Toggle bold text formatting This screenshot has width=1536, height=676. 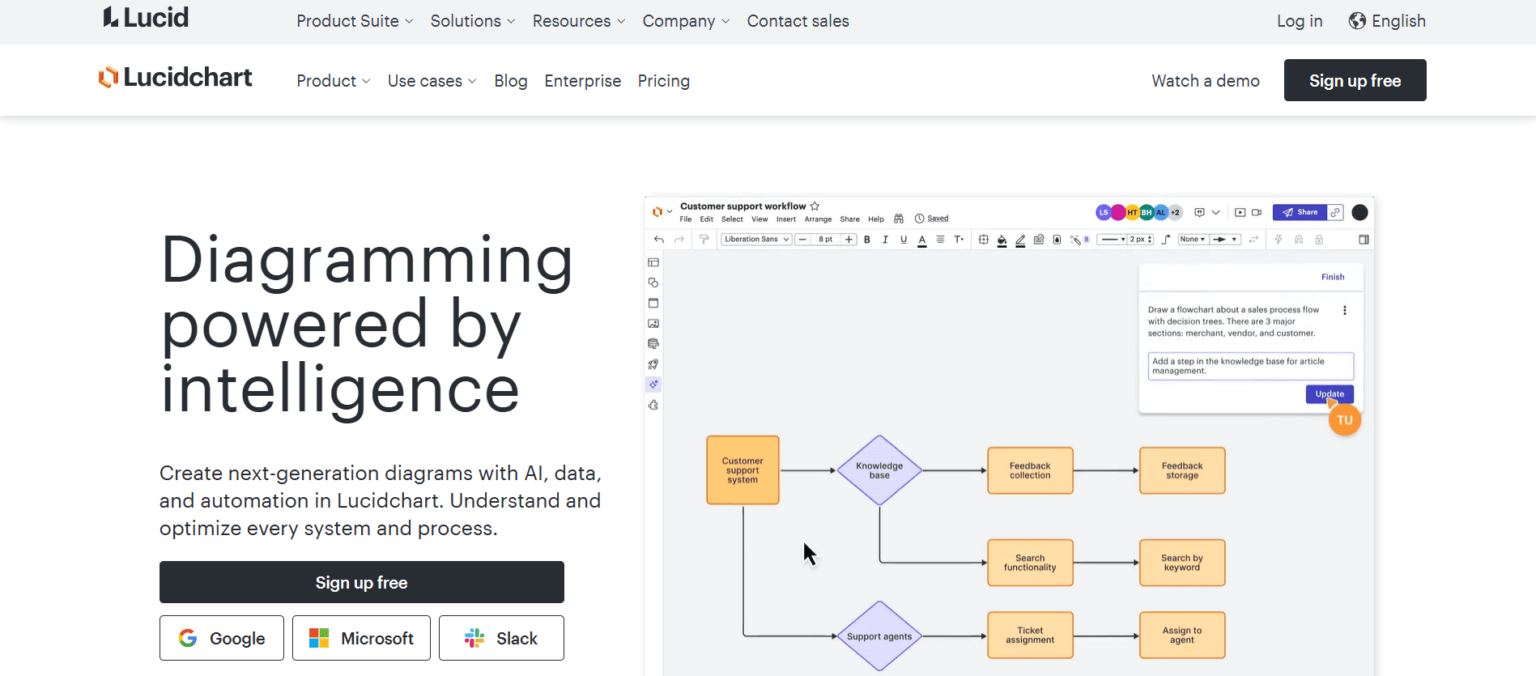coord(867,239)
